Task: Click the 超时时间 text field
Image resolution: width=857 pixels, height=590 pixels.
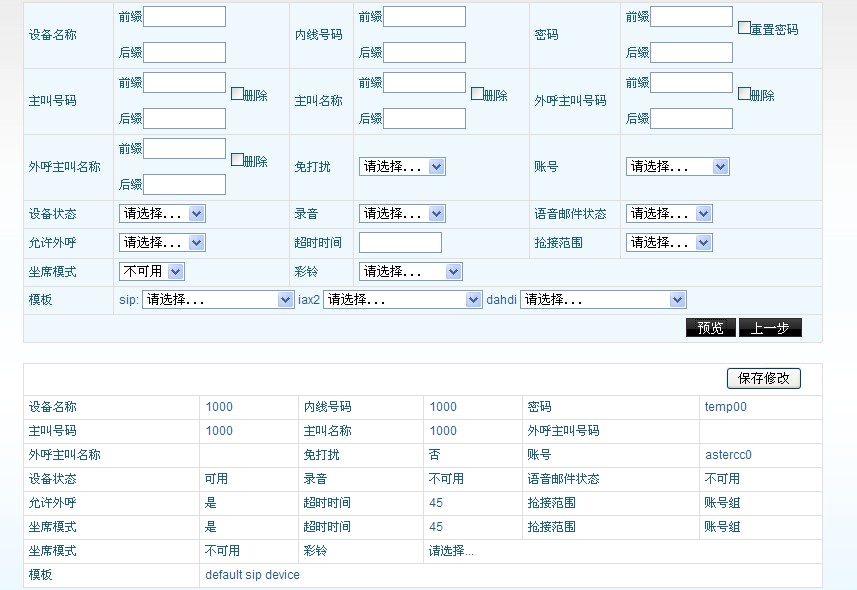Action: (400, 243)
